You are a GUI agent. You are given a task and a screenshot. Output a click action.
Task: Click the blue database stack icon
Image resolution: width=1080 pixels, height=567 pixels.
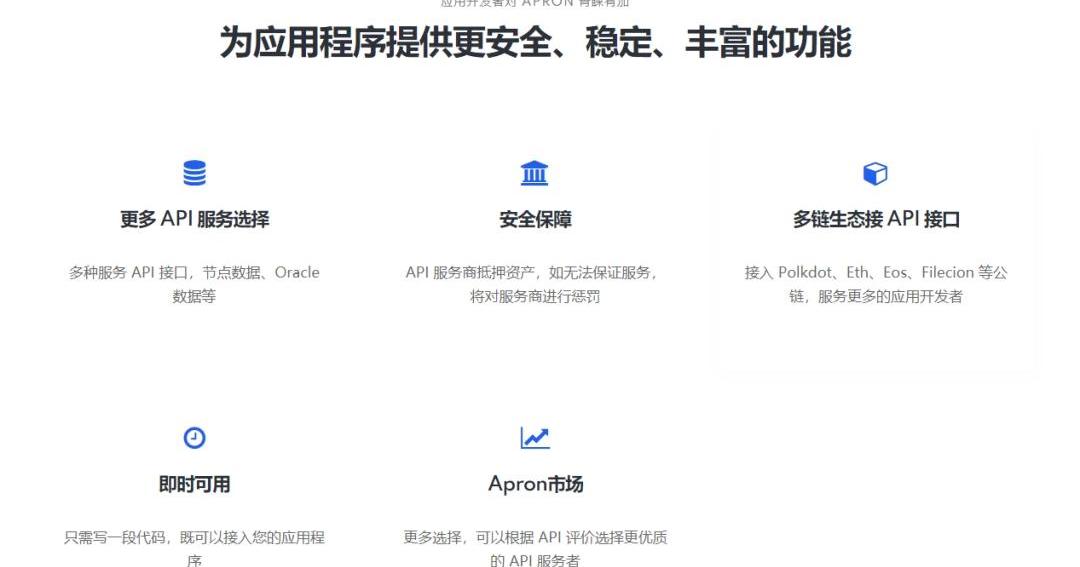(x=194, y=173)
